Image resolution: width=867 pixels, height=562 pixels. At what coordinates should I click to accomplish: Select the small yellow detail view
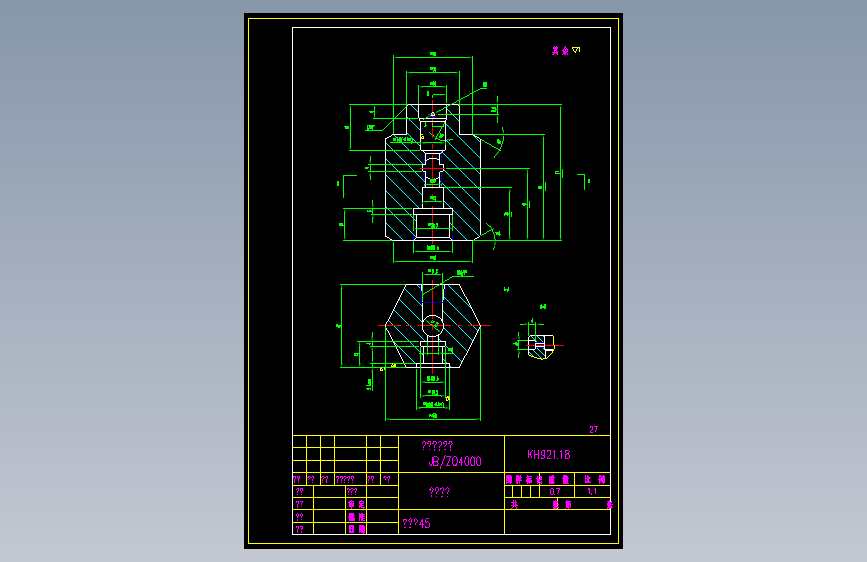(x=540, y=347)
